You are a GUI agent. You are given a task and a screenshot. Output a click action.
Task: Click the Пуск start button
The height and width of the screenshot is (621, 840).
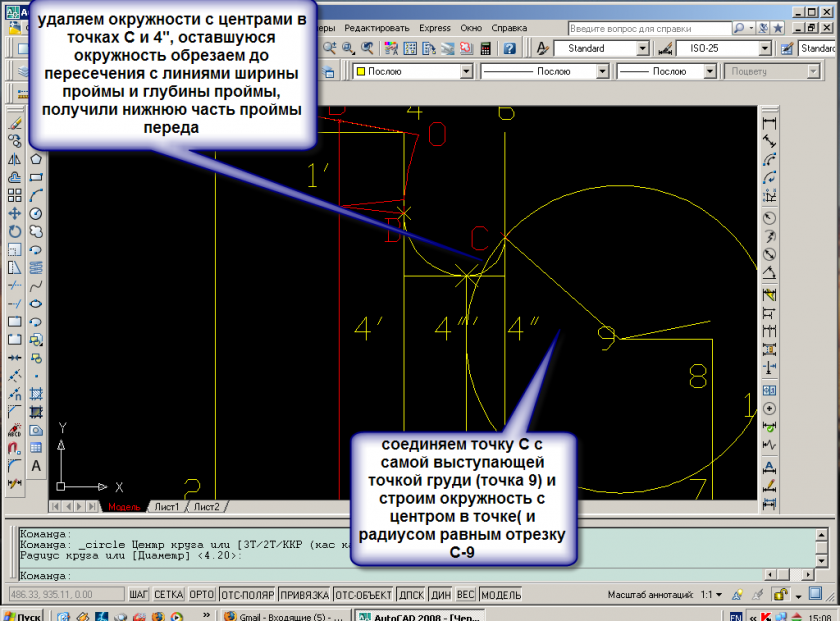pyautogui.click(x=22, y=615)
